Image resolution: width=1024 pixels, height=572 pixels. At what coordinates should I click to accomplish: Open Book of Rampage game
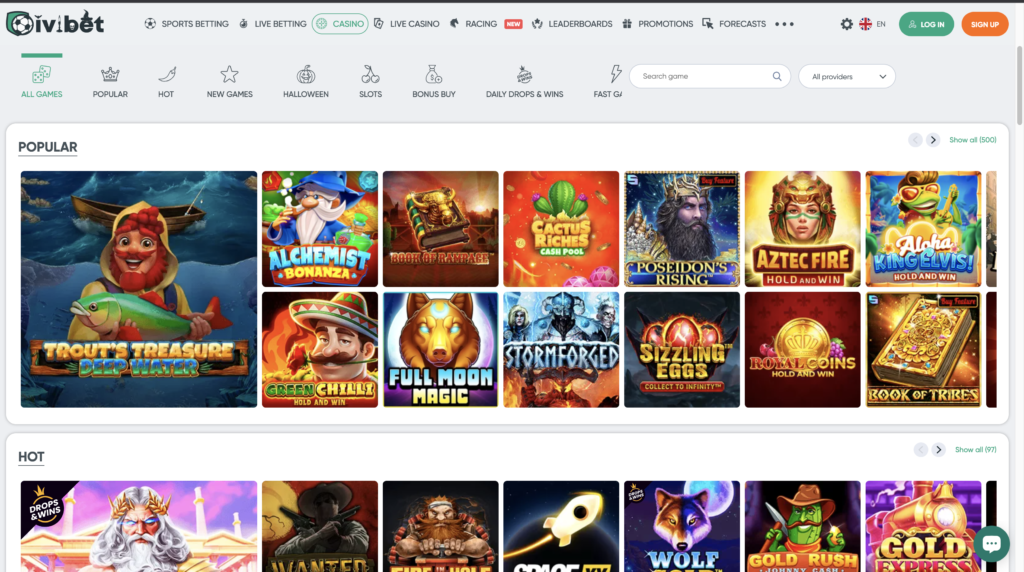click(x=441, y=229)
